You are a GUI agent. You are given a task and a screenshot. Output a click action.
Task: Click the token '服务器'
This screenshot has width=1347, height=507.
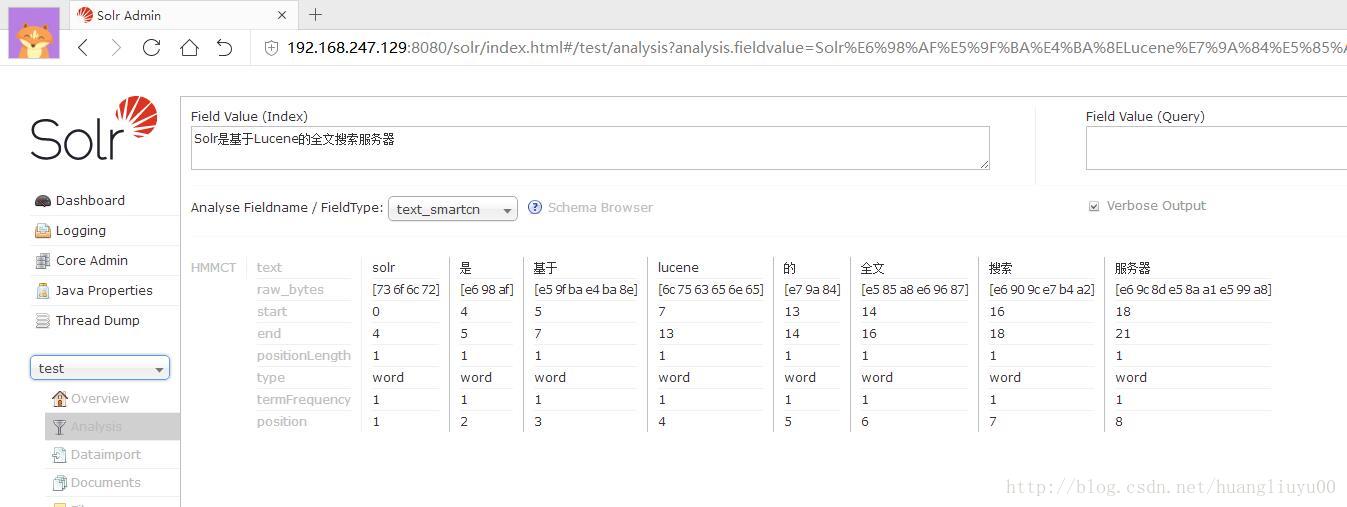(x=1133, y=267)
